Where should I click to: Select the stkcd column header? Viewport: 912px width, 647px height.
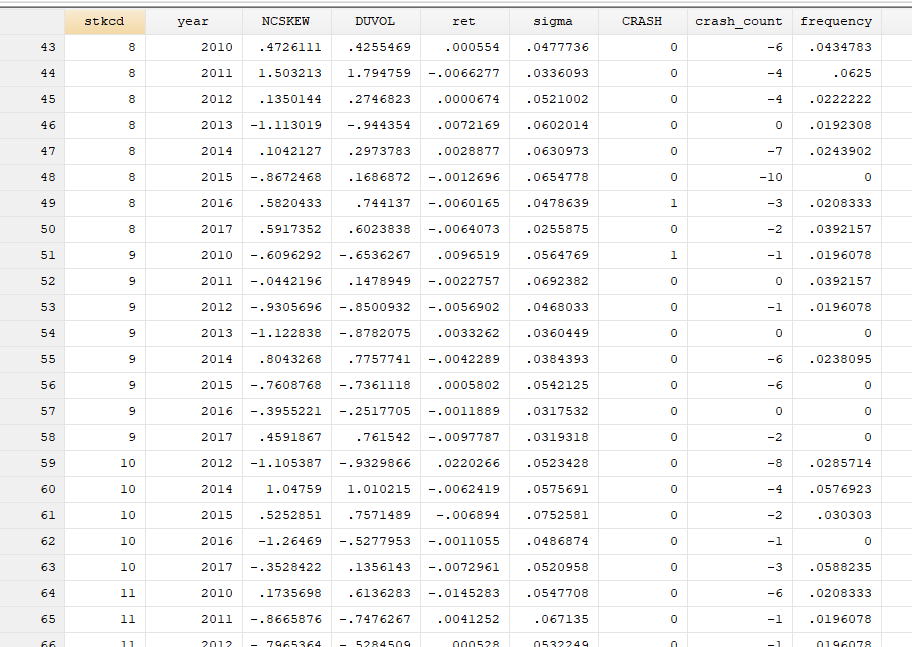(x=105, y=22)
